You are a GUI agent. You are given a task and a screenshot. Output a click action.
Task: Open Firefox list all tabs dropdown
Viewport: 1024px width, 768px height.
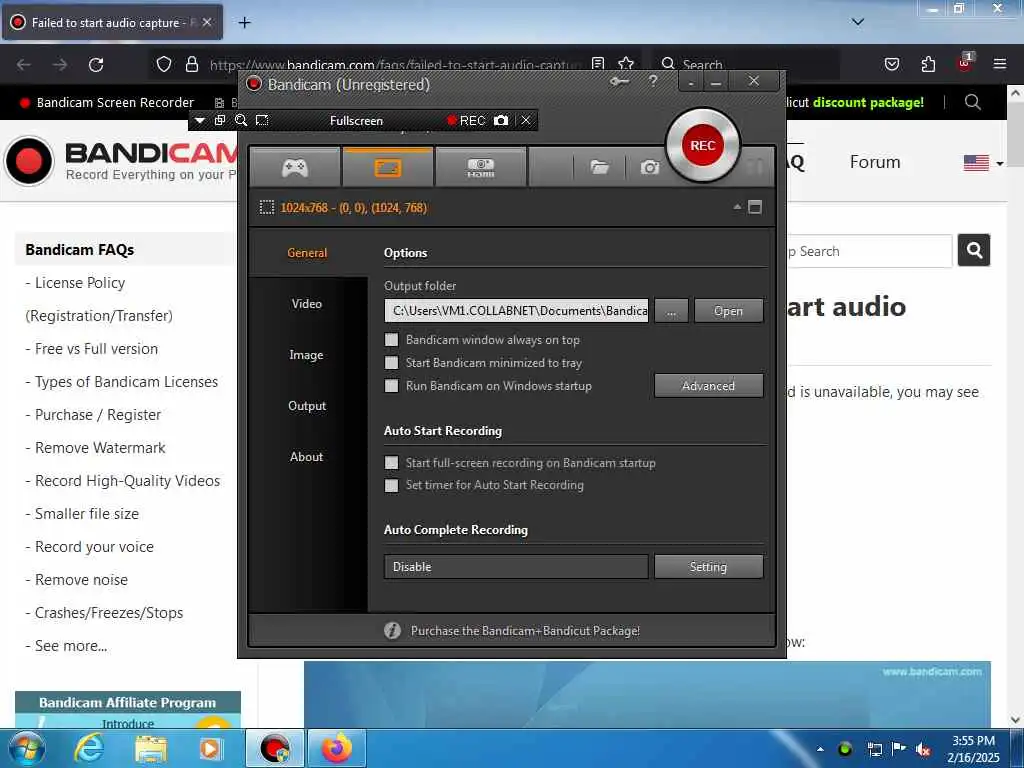(858, 22)
